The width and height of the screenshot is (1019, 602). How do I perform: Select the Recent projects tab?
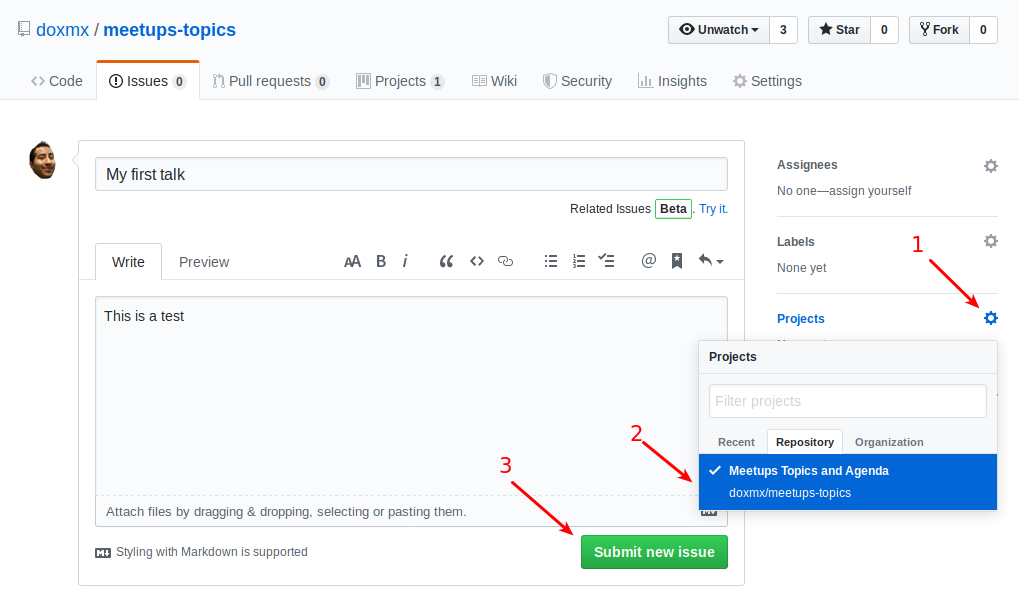(736, 442)
